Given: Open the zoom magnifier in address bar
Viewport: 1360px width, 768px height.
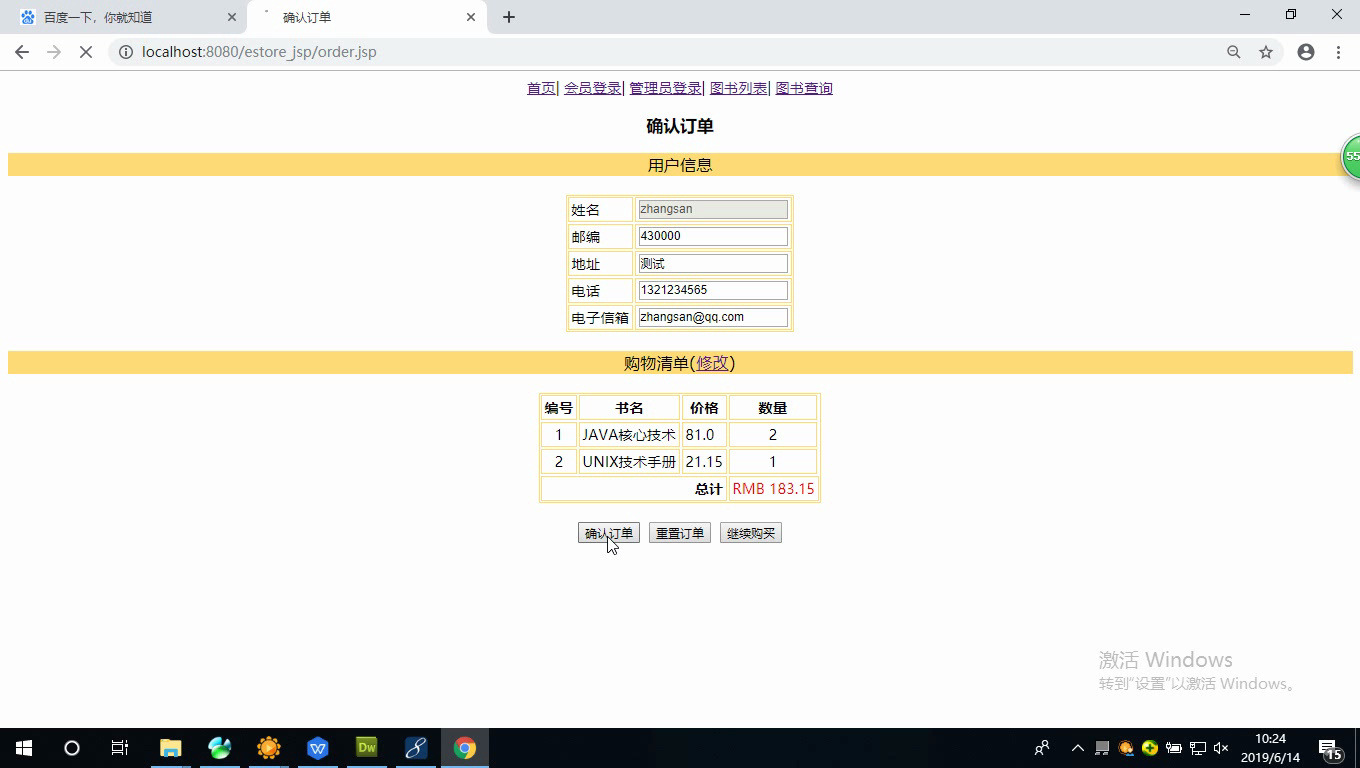Looking at the screenshot, I should [x=1234, y=52].
